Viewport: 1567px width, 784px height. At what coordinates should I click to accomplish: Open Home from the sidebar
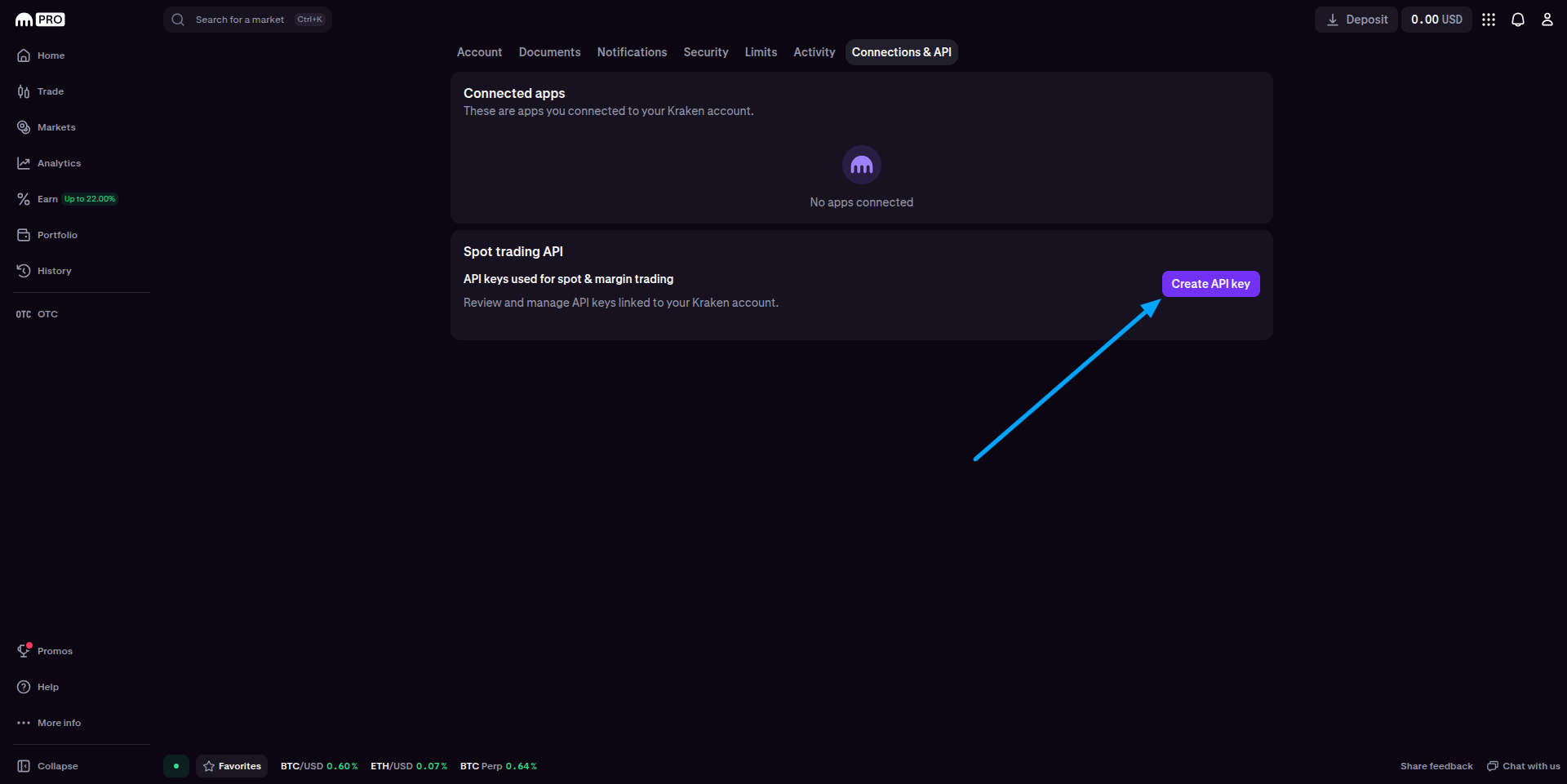[x=41, y=55]
